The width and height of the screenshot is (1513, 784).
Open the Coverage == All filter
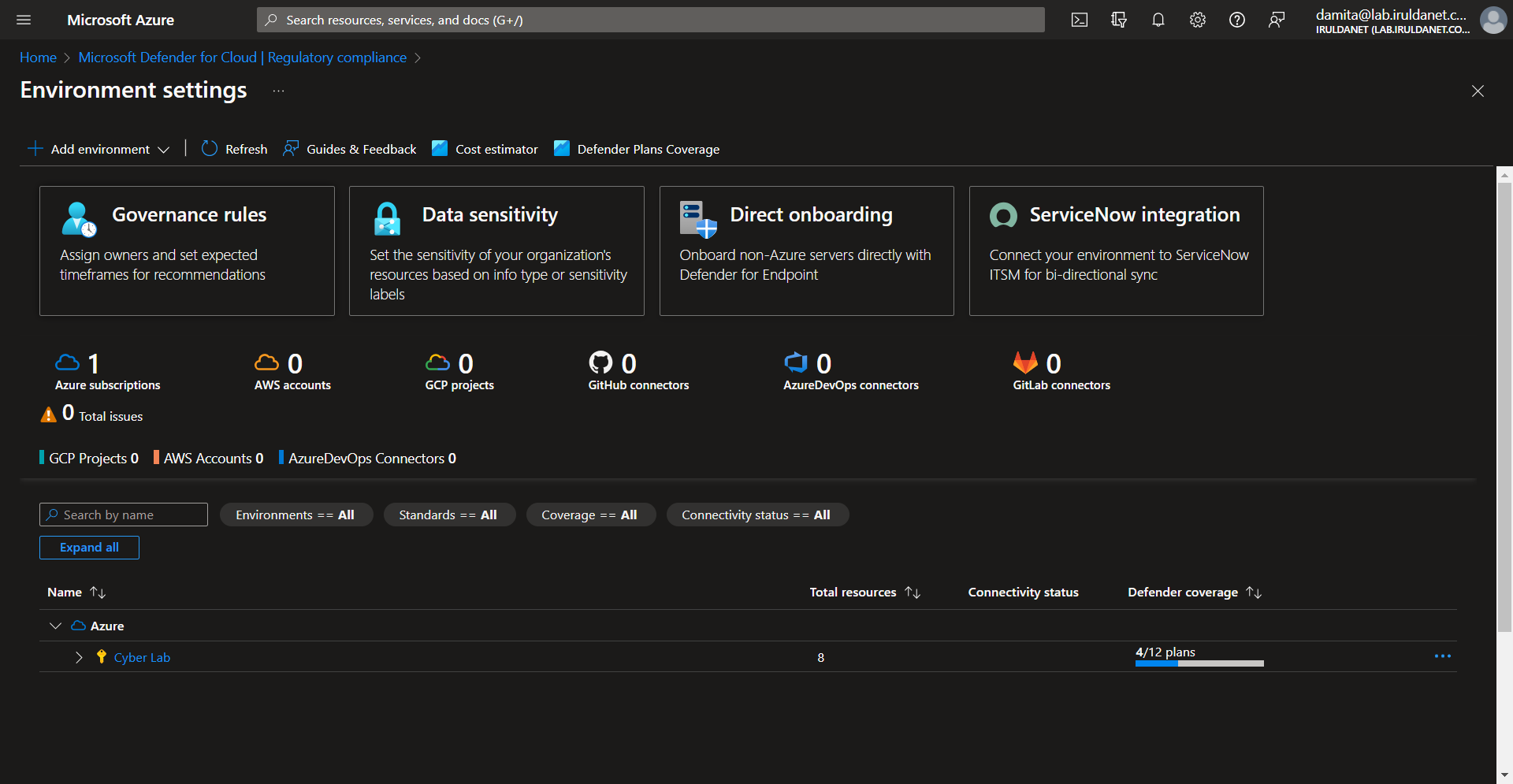tap(589, 515)
